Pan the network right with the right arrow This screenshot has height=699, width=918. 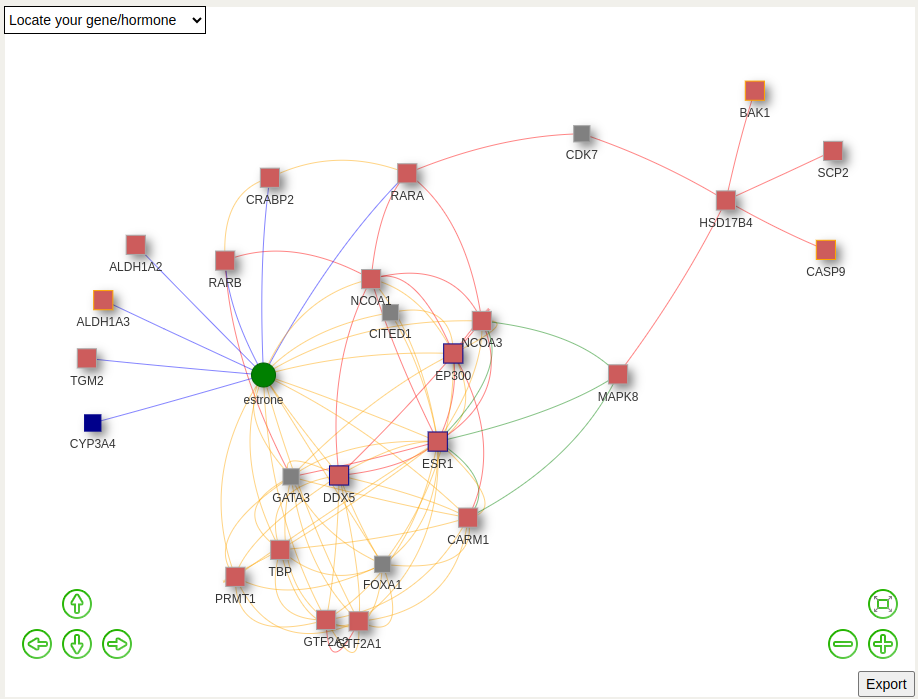[117, 644]
